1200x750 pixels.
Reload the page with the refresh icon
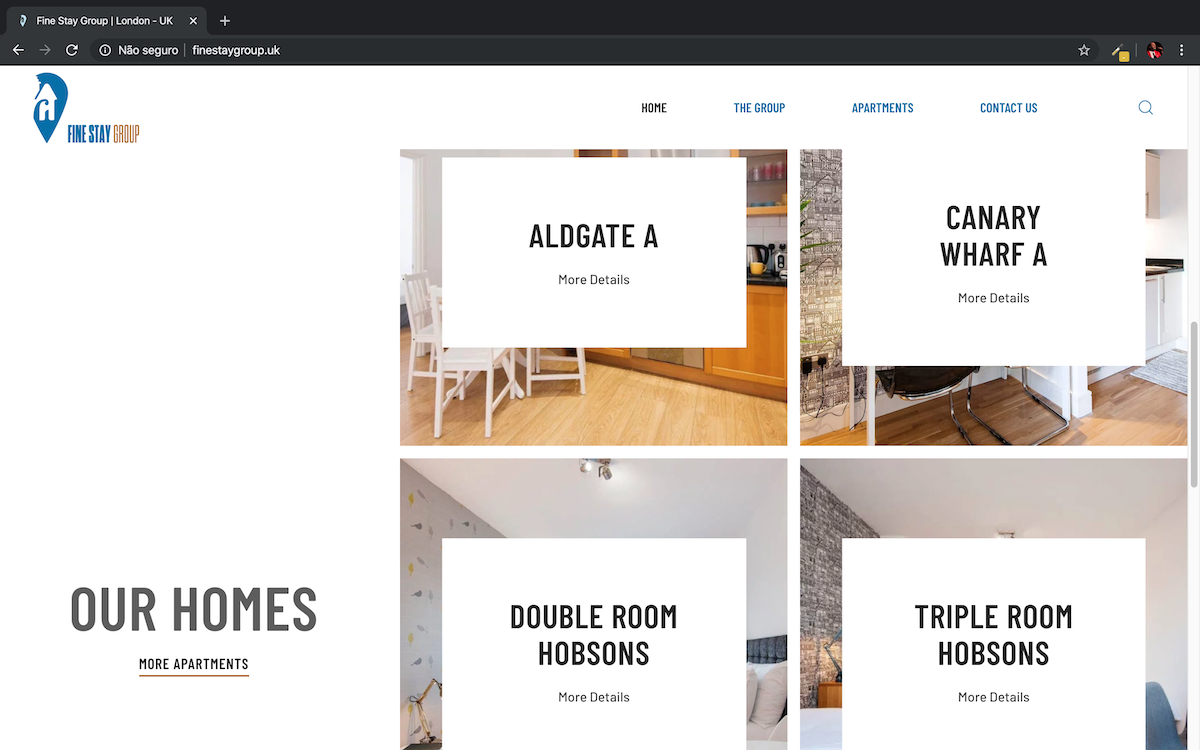point(72,50)
